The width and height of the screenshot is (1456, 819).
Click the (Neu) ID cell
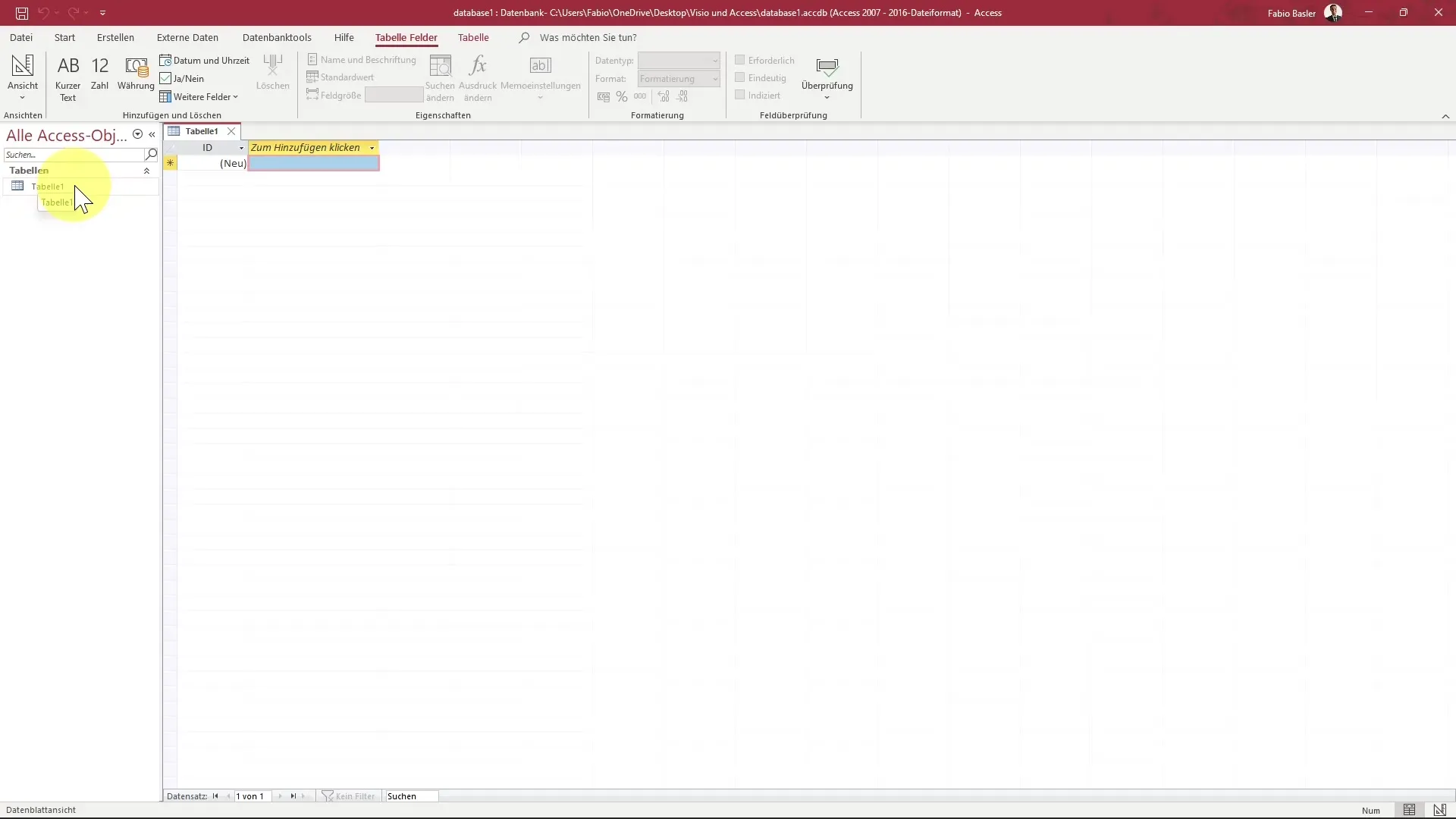coord(213,163)
